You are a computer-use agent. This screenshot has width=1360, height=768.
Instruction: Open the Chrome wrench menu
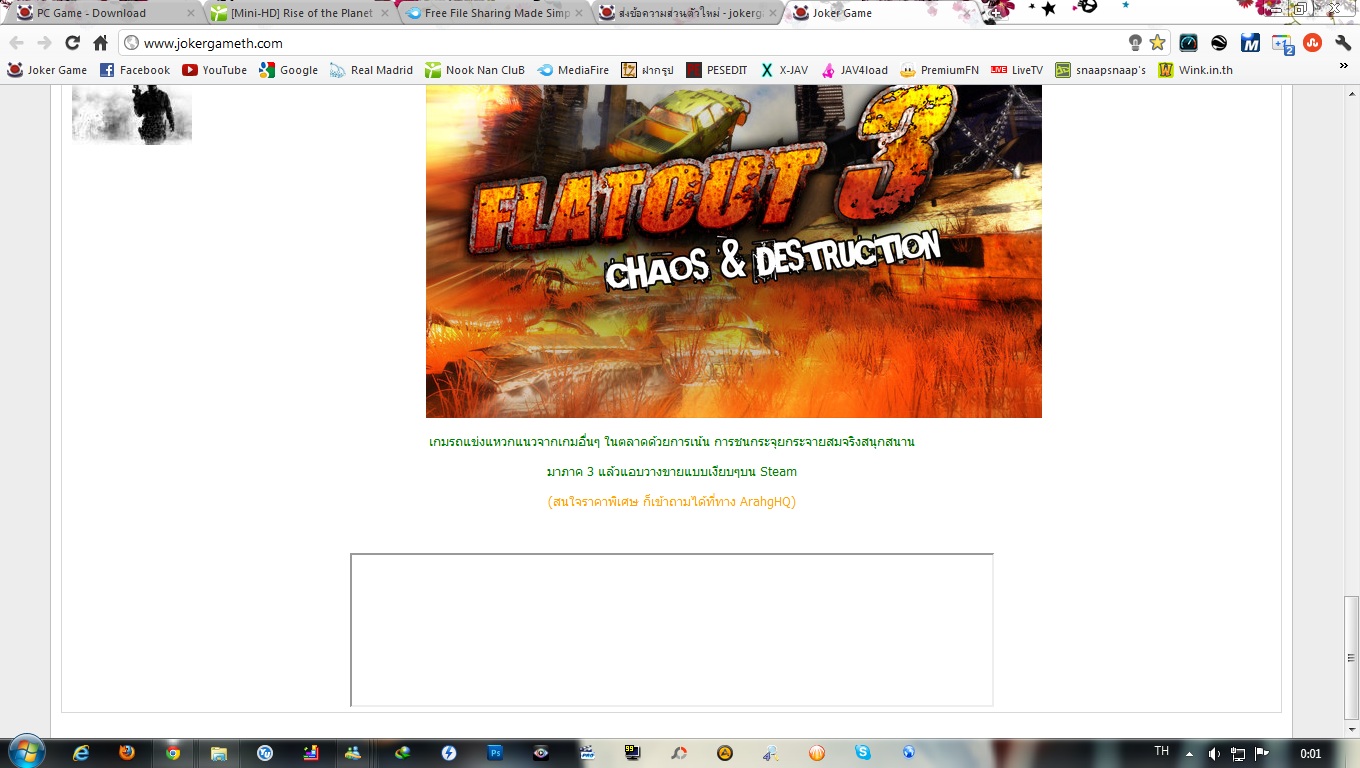1343,43
